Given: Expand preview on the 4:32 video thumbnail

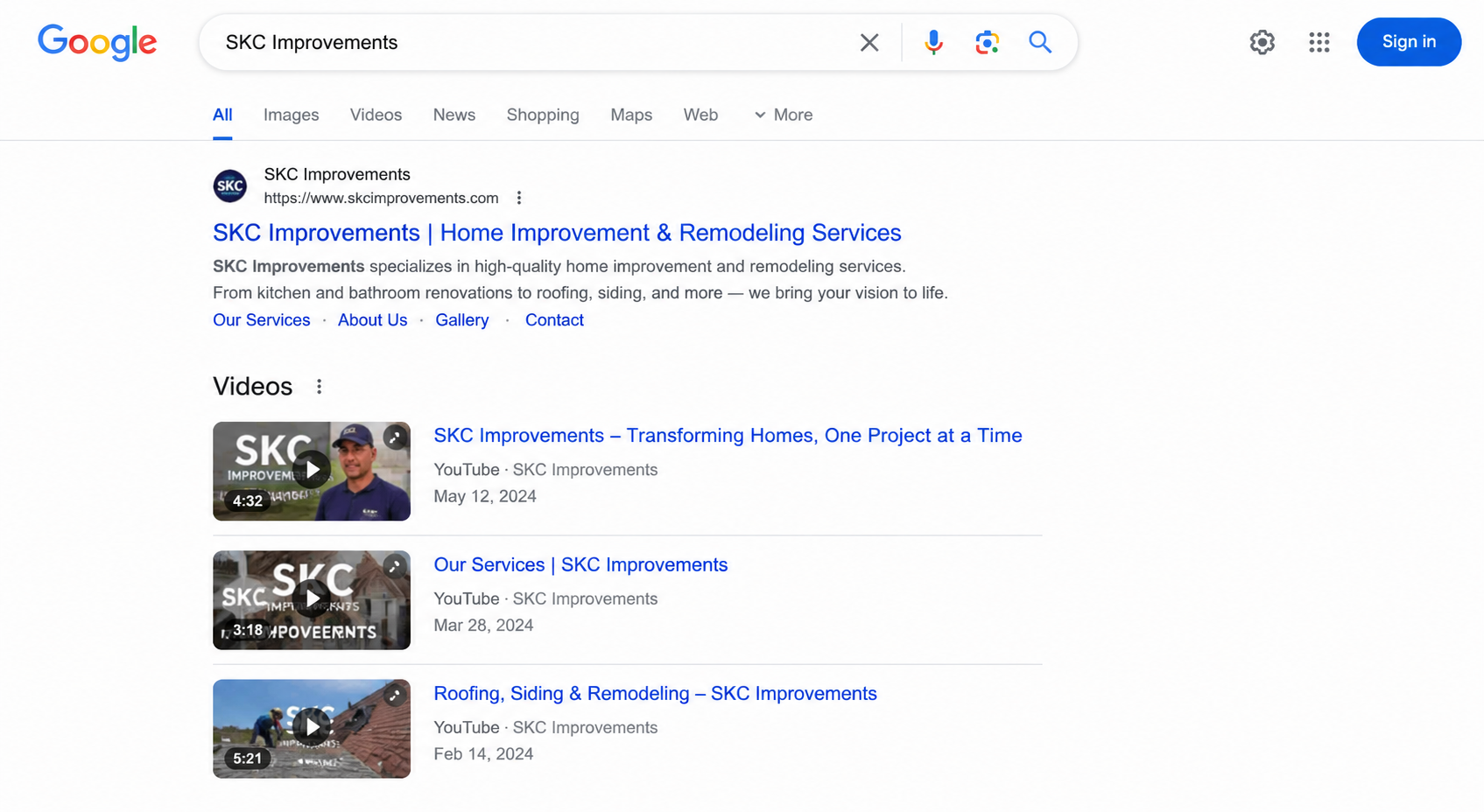Looking at the screenshot, I should pyautogui.click(x=396, y=437).
